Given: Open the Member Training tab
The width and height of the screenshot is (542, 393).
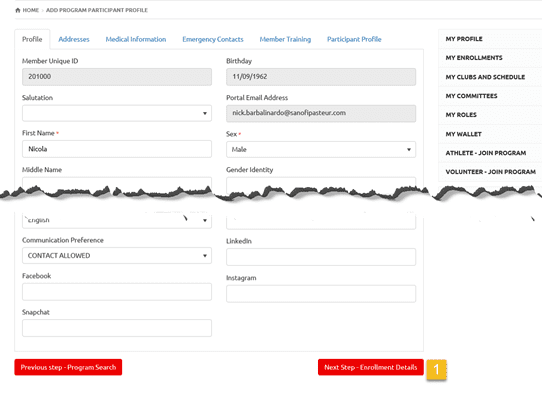Looking at the screenshot, I should click(x=285, y=39).
